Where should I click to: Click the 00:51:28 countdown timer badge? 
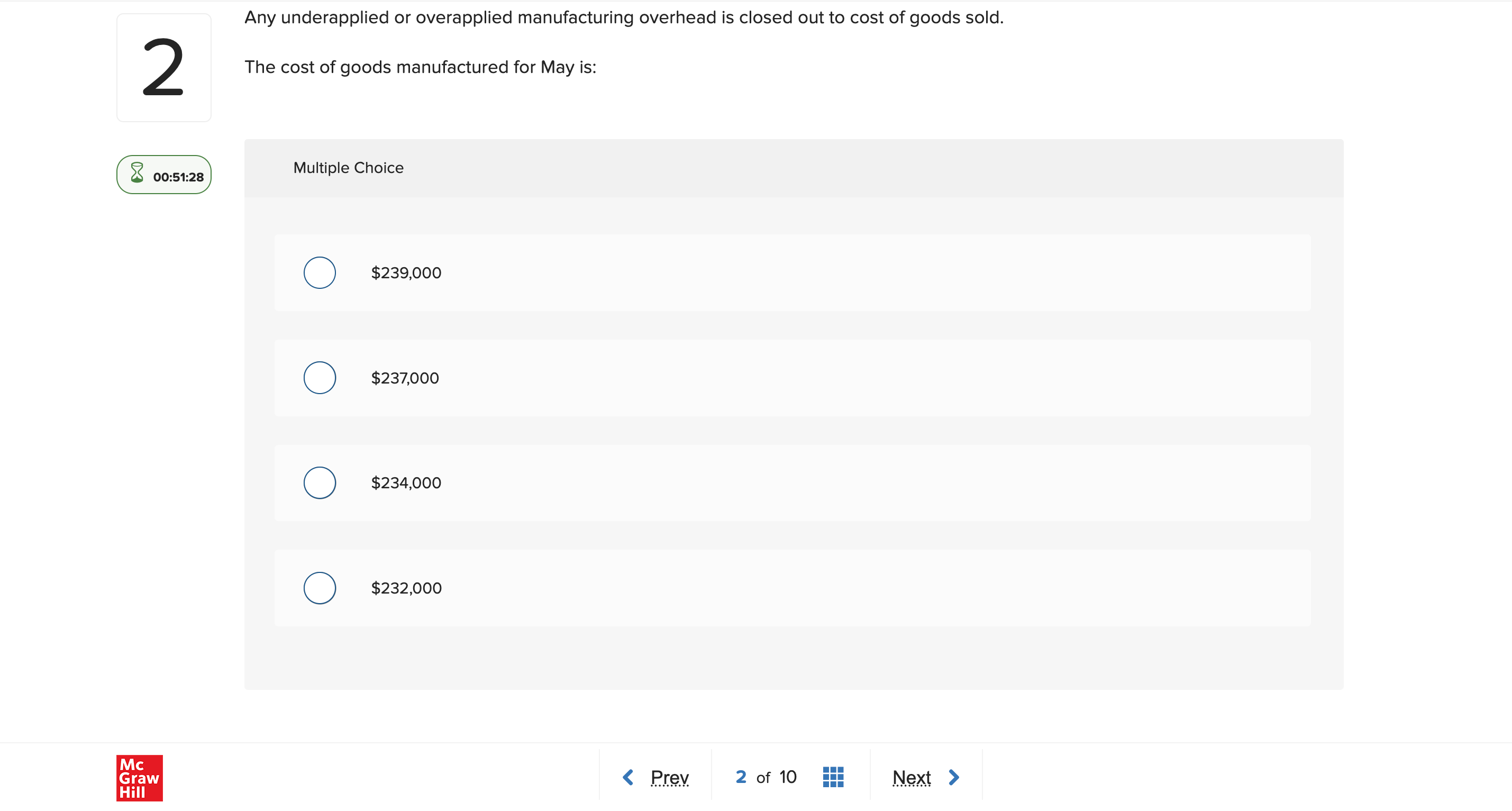pyautogui.click(x=164, y=175)
